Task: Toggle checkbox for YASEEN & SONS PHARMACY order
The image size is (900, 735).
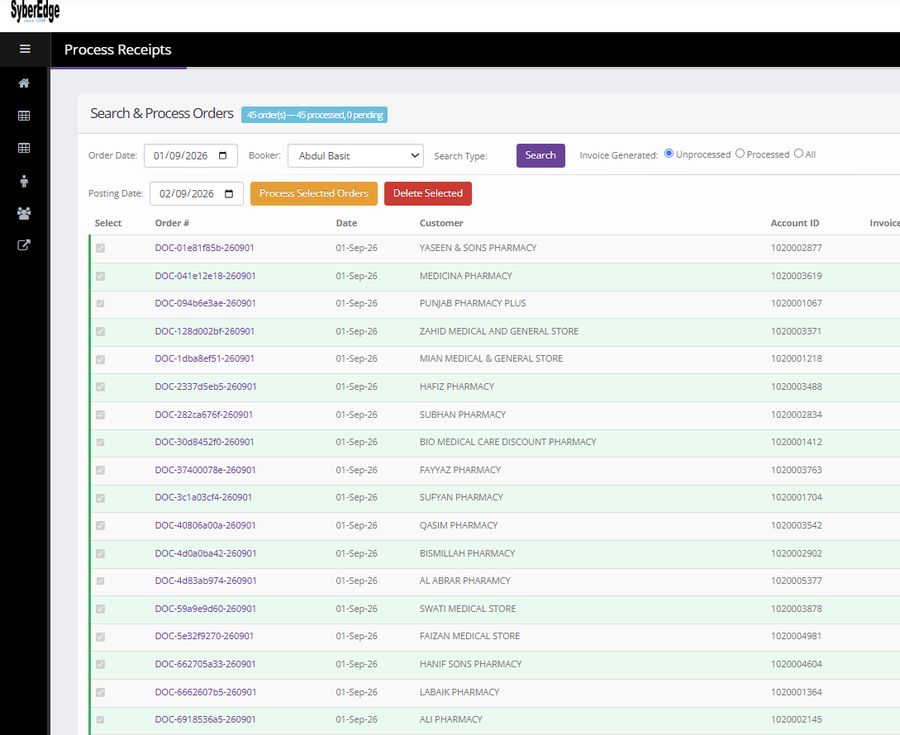Action: click(100, 248)
